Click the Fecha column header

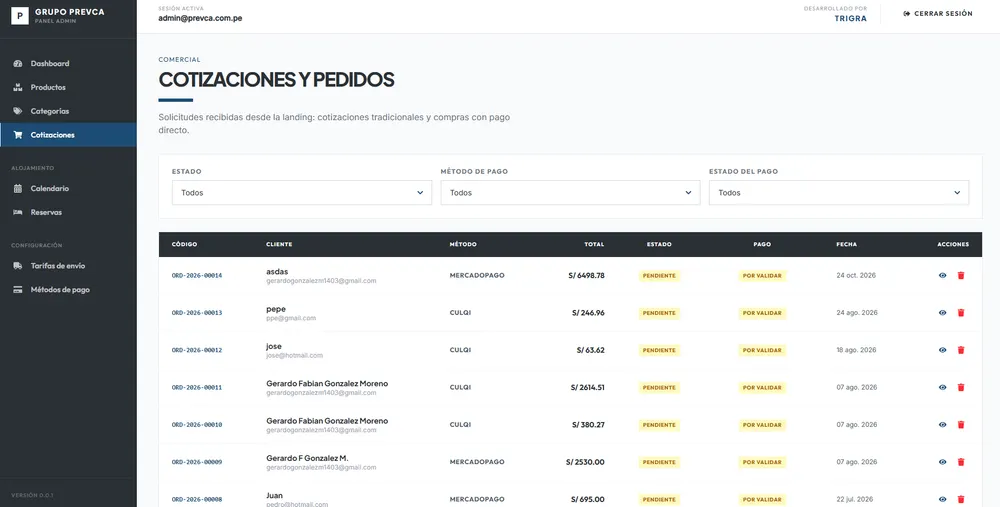(x=846, y=244)
